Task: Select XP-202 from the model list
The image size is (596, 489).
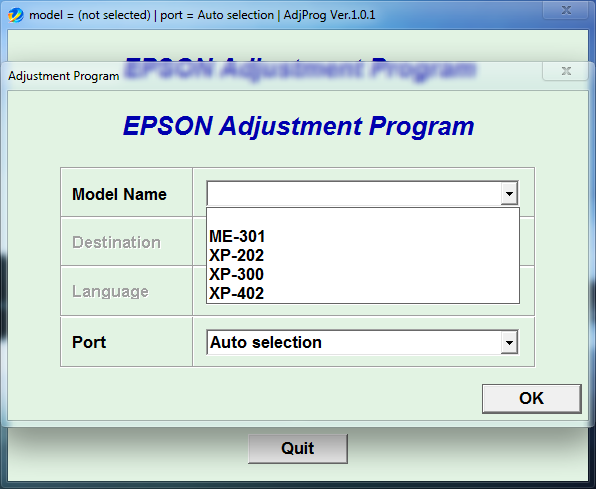Action: (363, 255)
